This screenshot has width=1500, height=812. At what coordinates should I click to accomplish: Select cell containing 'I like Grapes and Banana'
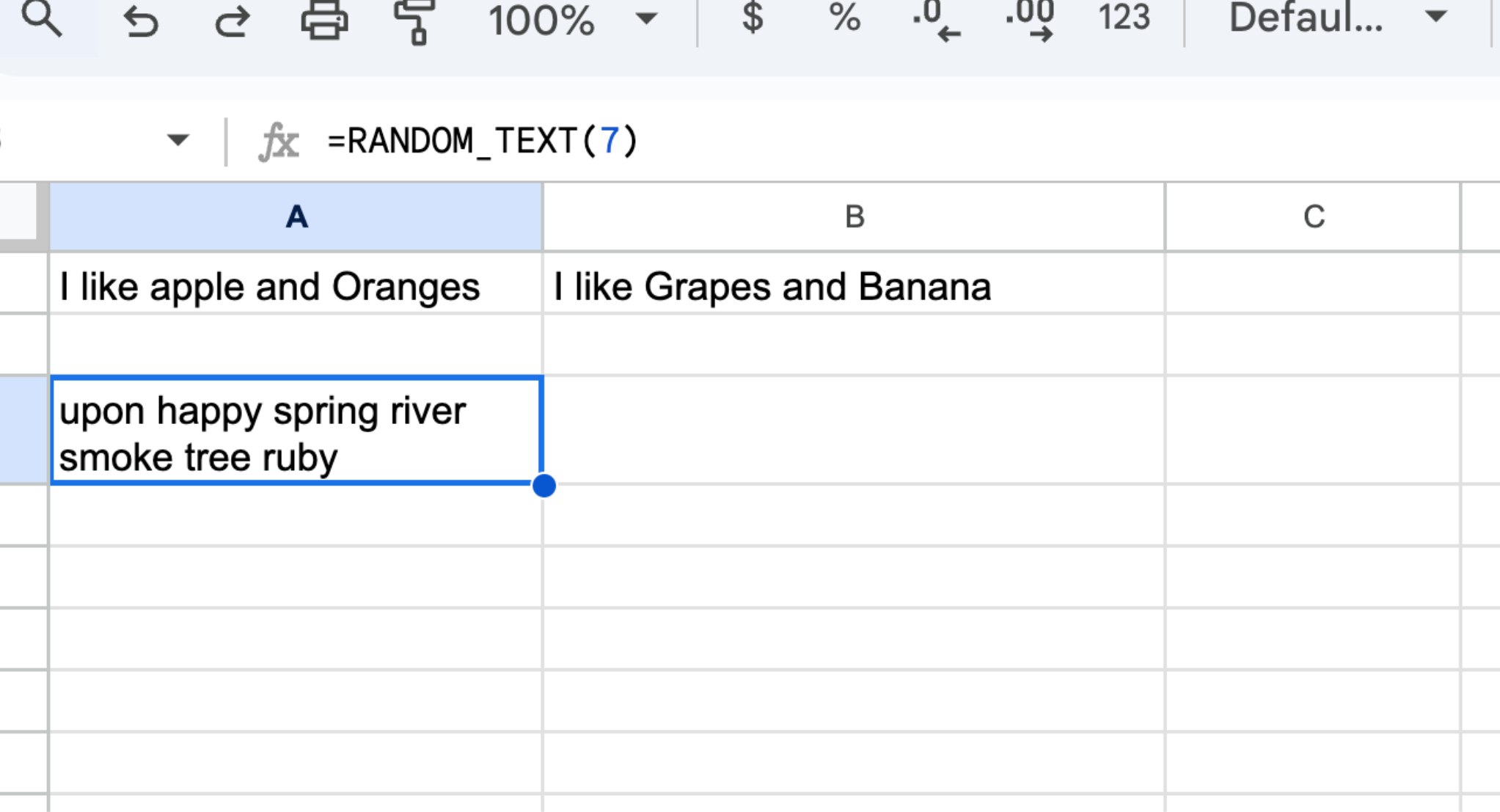tap(854, 285)
